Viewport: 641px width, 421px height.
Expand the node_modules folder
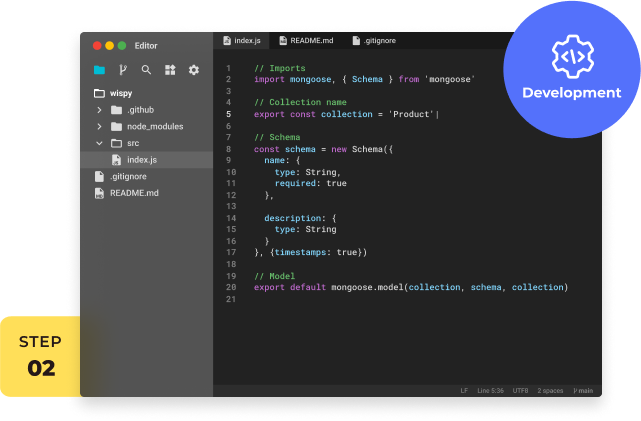click(x=99, y=127)
